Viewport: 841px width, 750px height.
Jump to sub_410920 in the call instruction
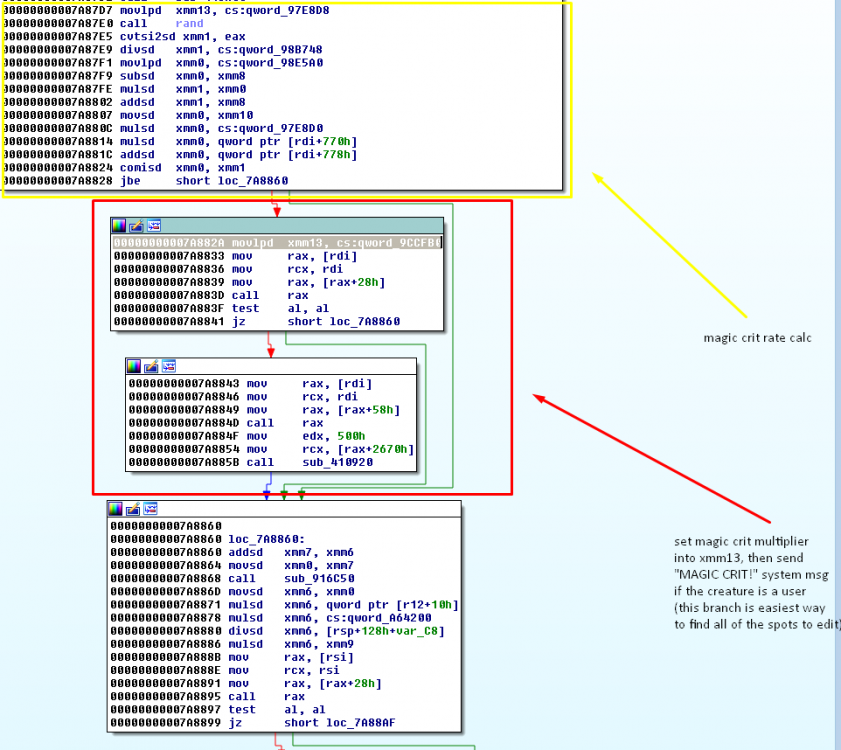point(331,463)
